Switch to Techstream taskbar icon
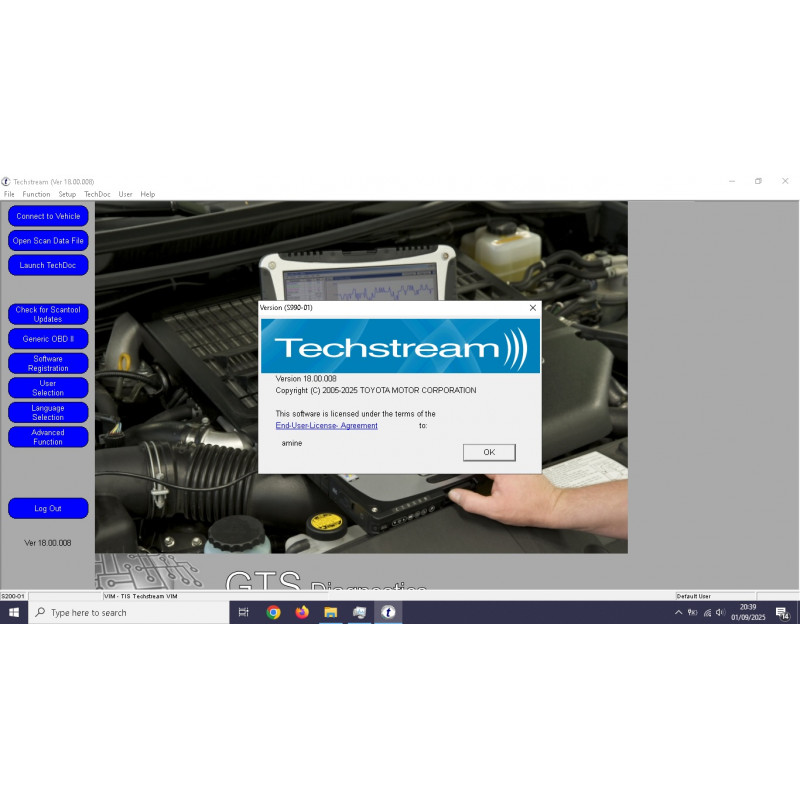The height and width of the screenshot is (800, 800). point(388,612)
